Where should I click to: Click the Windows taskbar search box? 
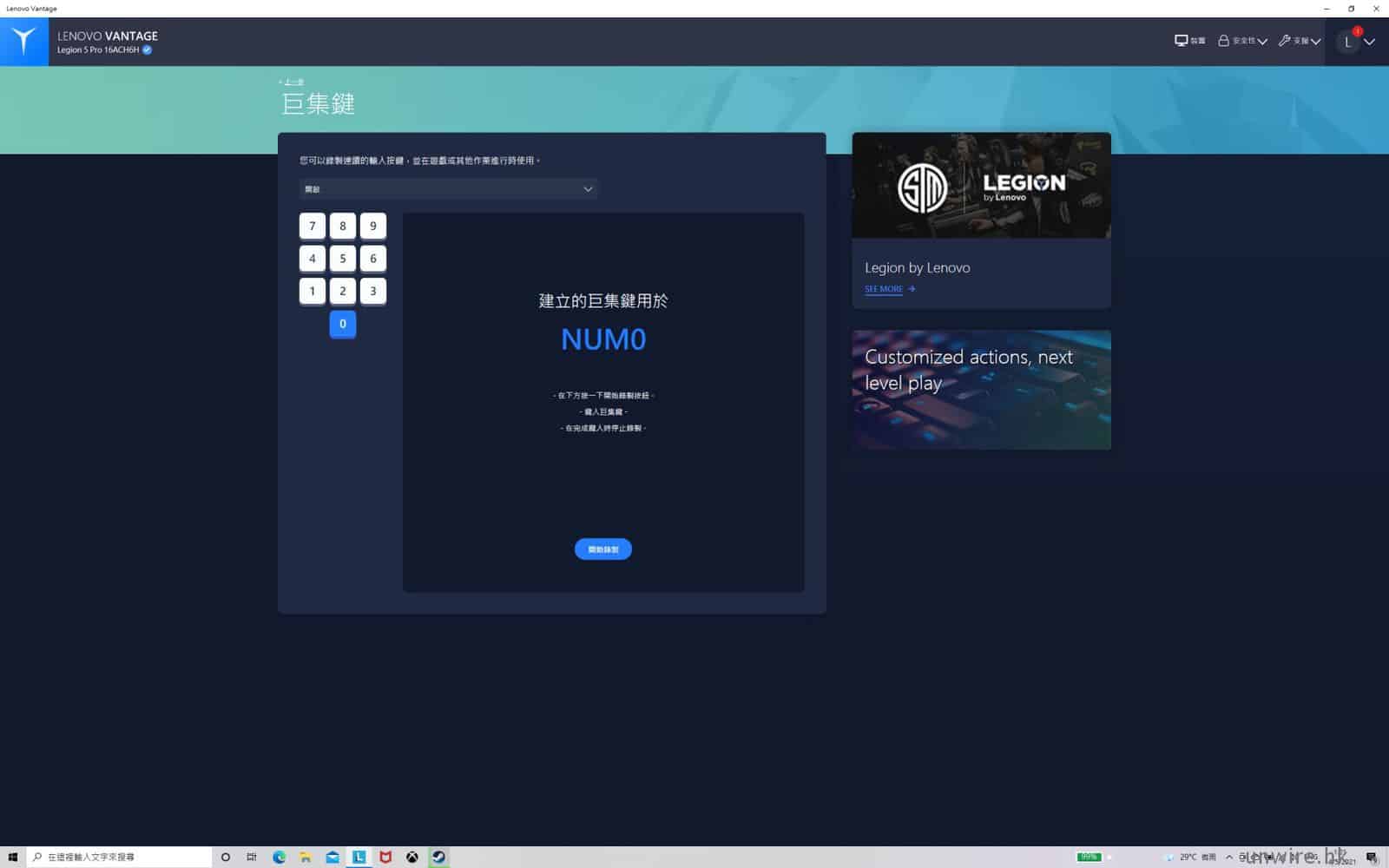pos(122,857)
